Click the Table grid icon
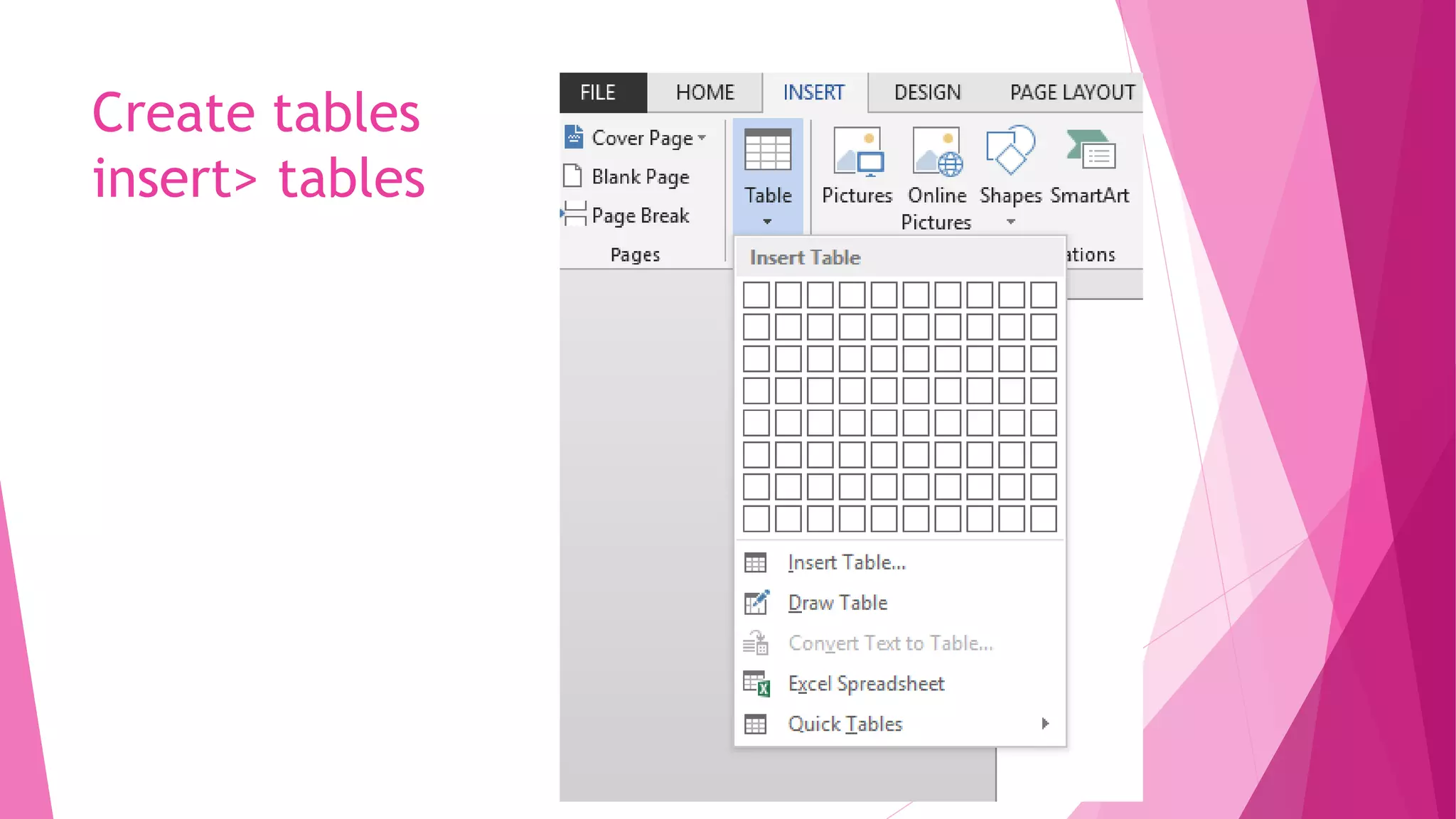Image resolution: width=1456 pixels, height=819 pixels. 767,150
